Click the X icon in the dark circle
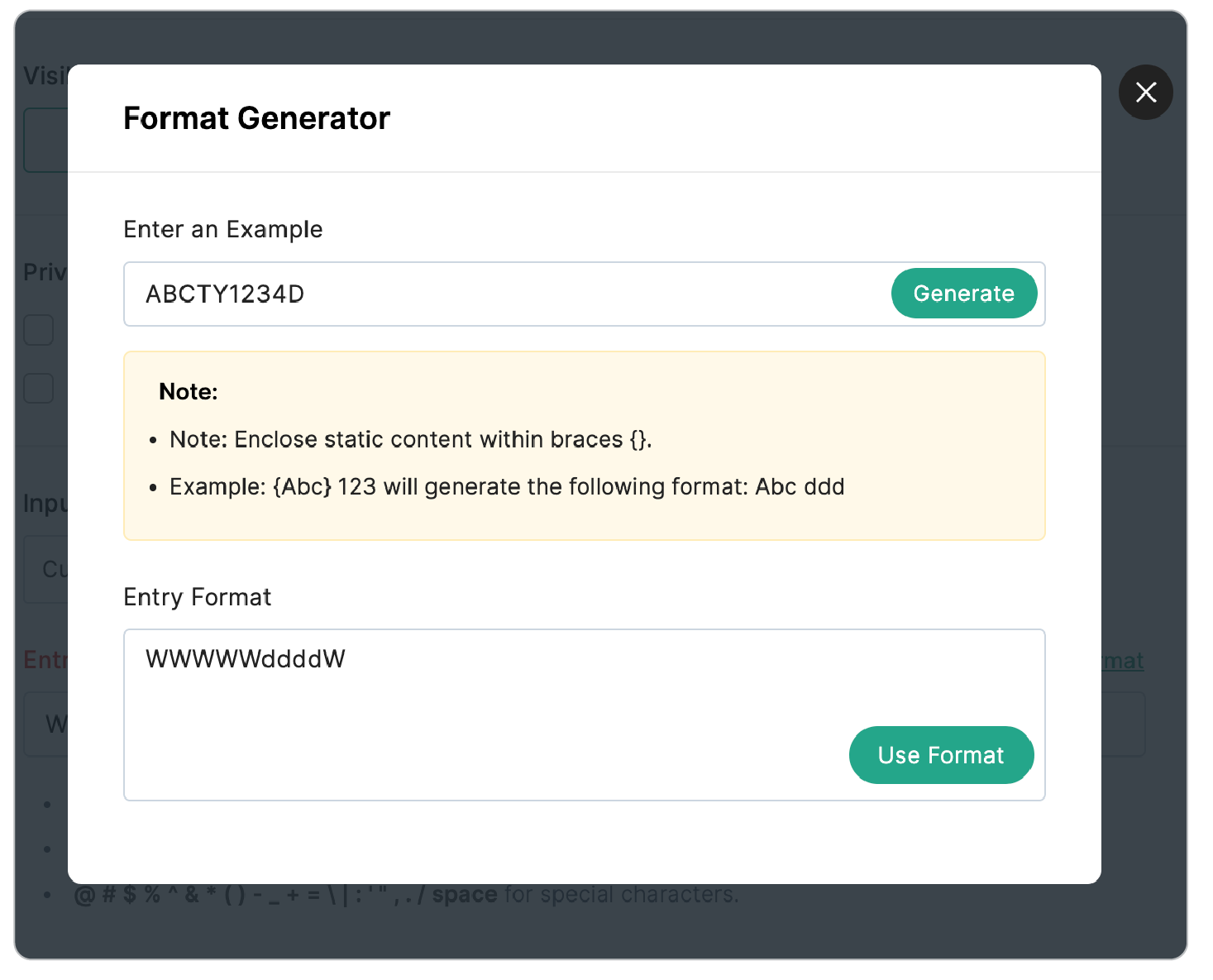1213x980 pixels. (1145, 92)
